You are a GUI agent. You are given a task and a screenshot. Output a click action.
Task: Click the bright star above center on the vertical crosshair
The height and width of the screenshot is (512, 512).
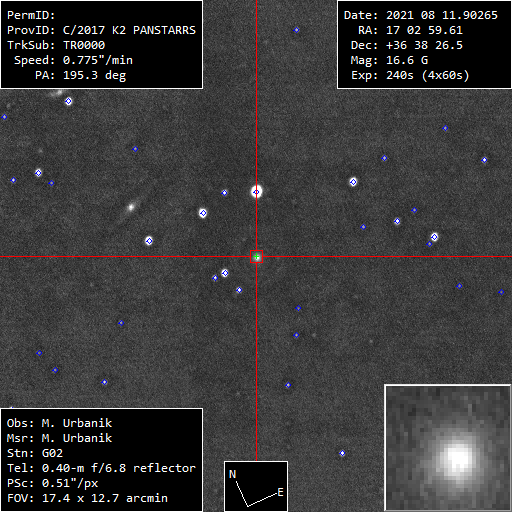[x=256, y=192]
